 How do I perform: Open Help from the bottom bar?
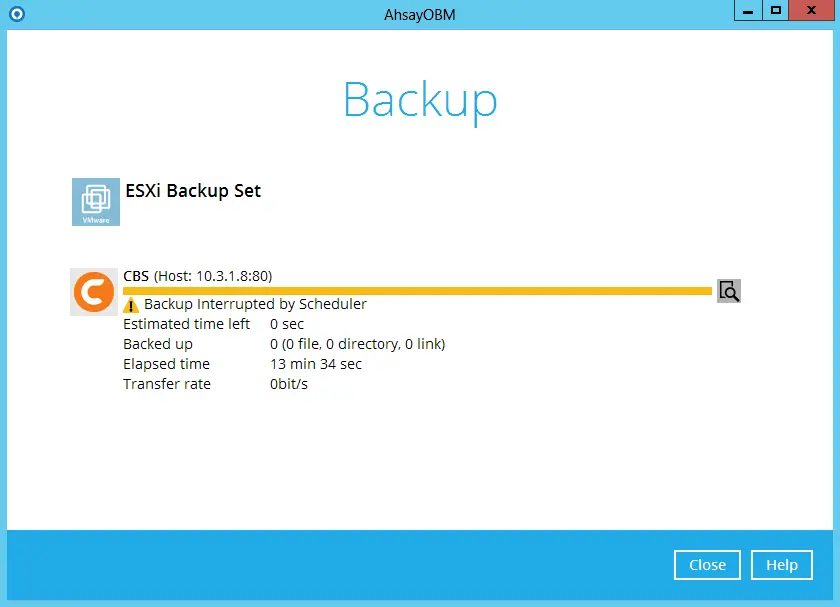(781, 565)
